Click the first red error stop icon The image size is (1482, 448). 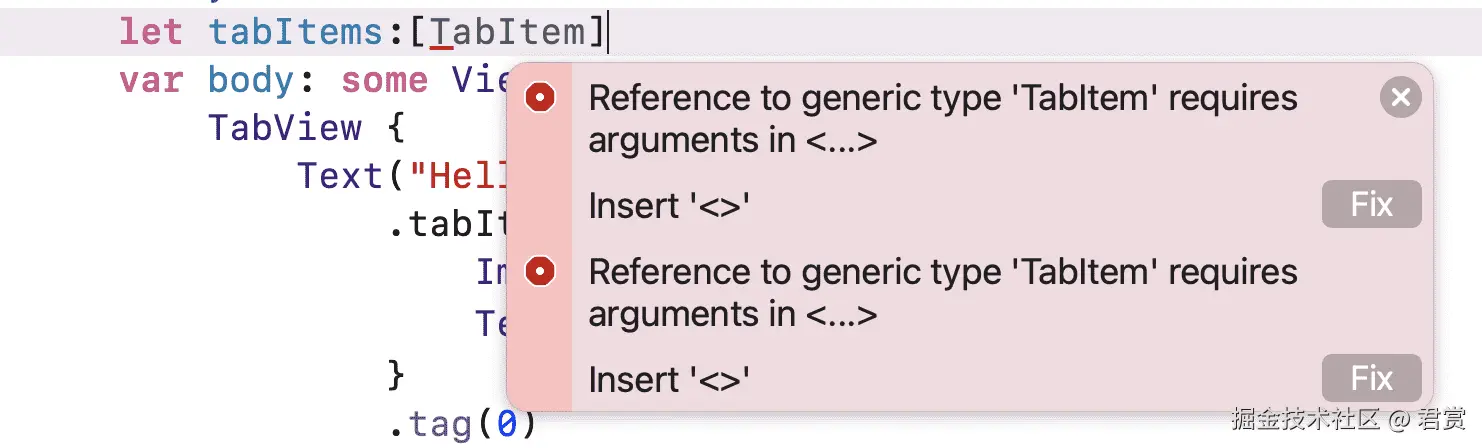click(x=540, y=98)
